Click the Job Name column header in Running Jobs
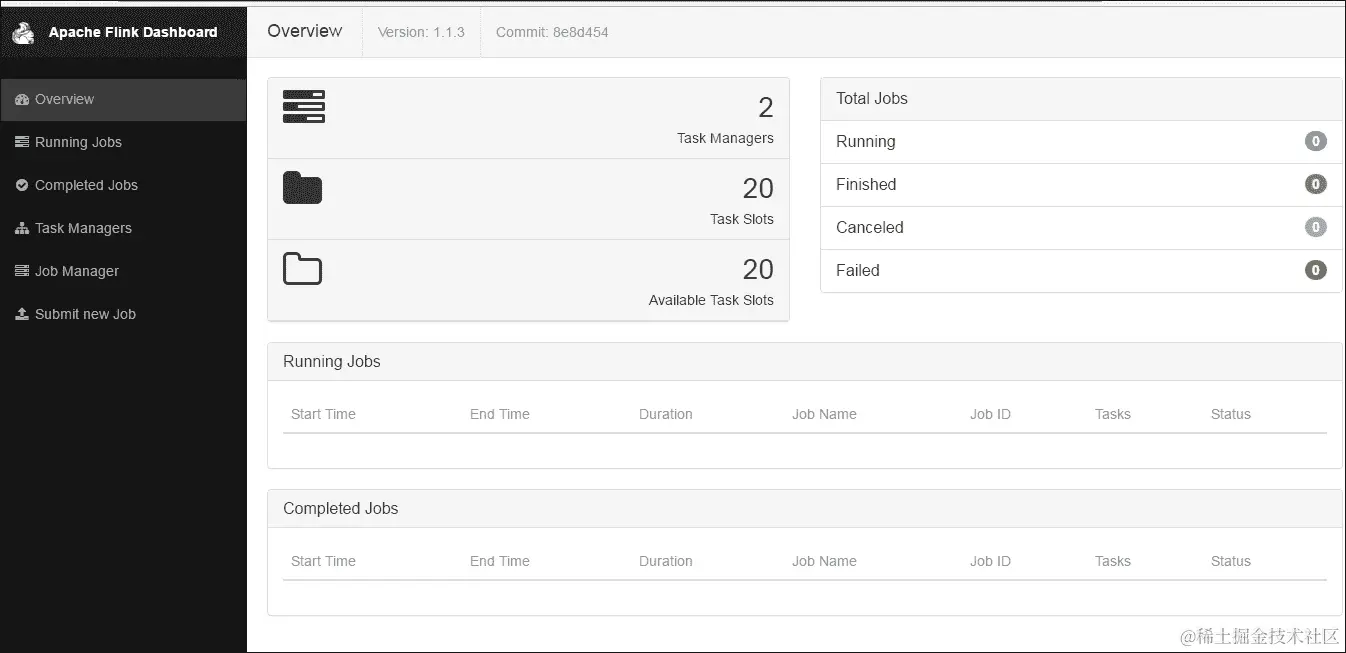This screenshot has height=653, width=1346. pyautogui.click(x=824, y=414)
